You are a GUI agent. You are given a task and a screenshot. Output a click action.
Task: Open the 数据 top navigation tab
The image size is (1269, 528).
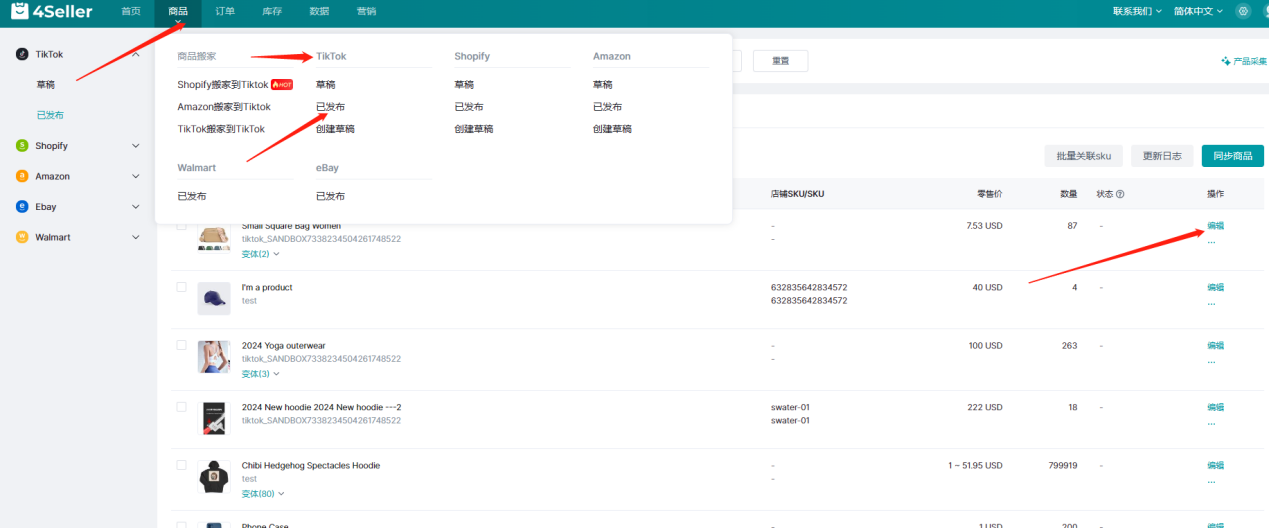(319, 11)
